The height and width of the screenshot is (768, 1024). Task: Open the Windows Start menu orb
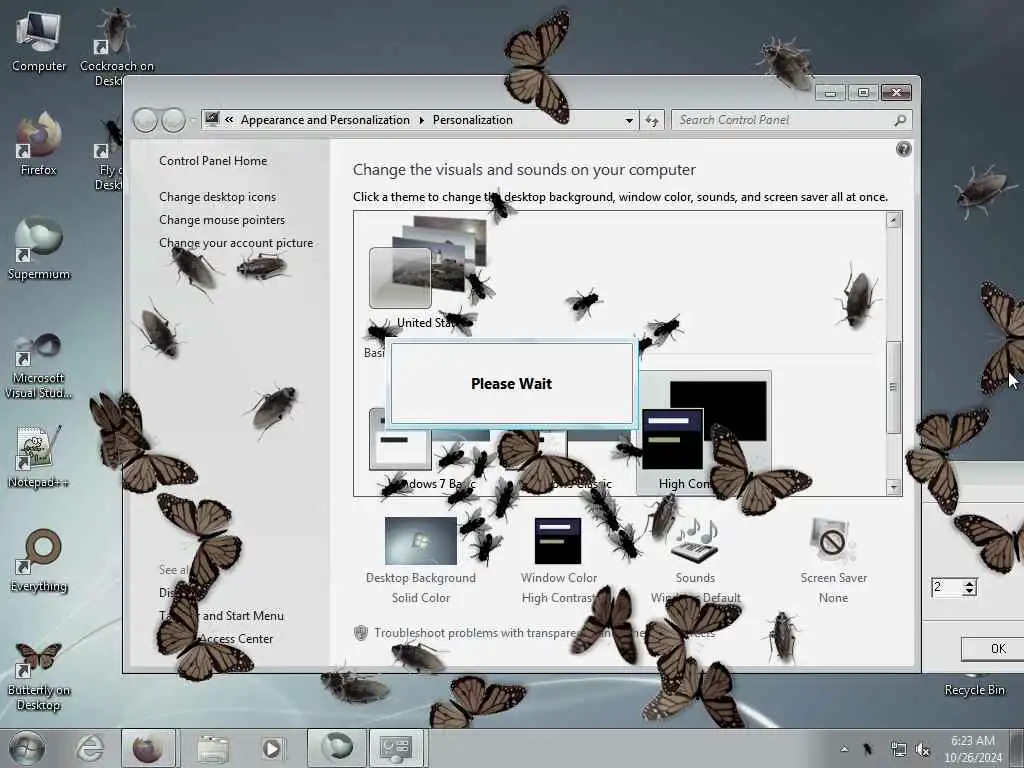(27, 748)
